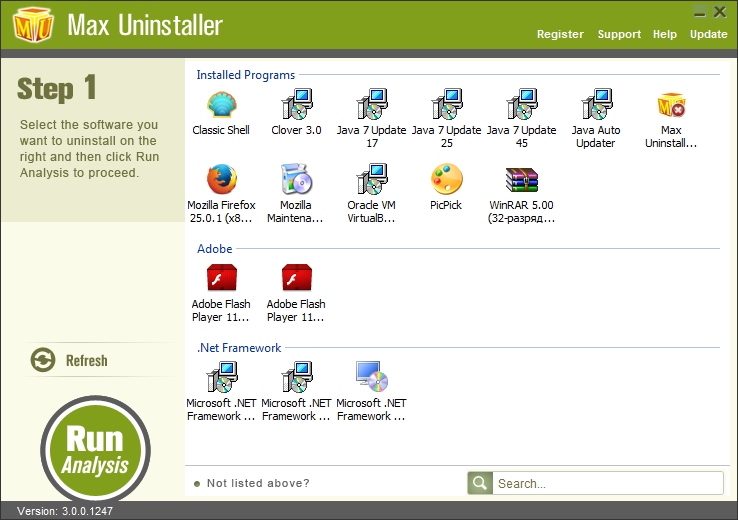Select the WinRAR 5.00 icon
The height and width of the screenshot is (520, 738).
pyautogui.click(x=521, y=180)
